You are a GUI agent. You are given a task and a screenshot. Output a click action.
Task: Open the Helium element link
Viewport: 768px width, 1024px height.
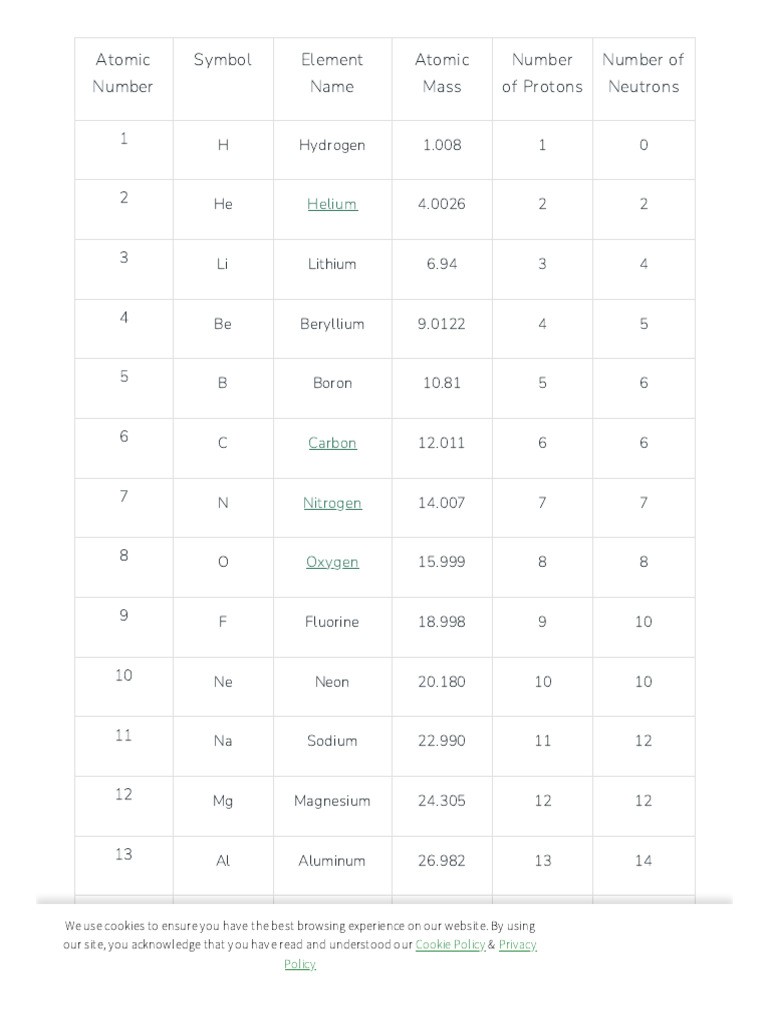click(332, 204)
